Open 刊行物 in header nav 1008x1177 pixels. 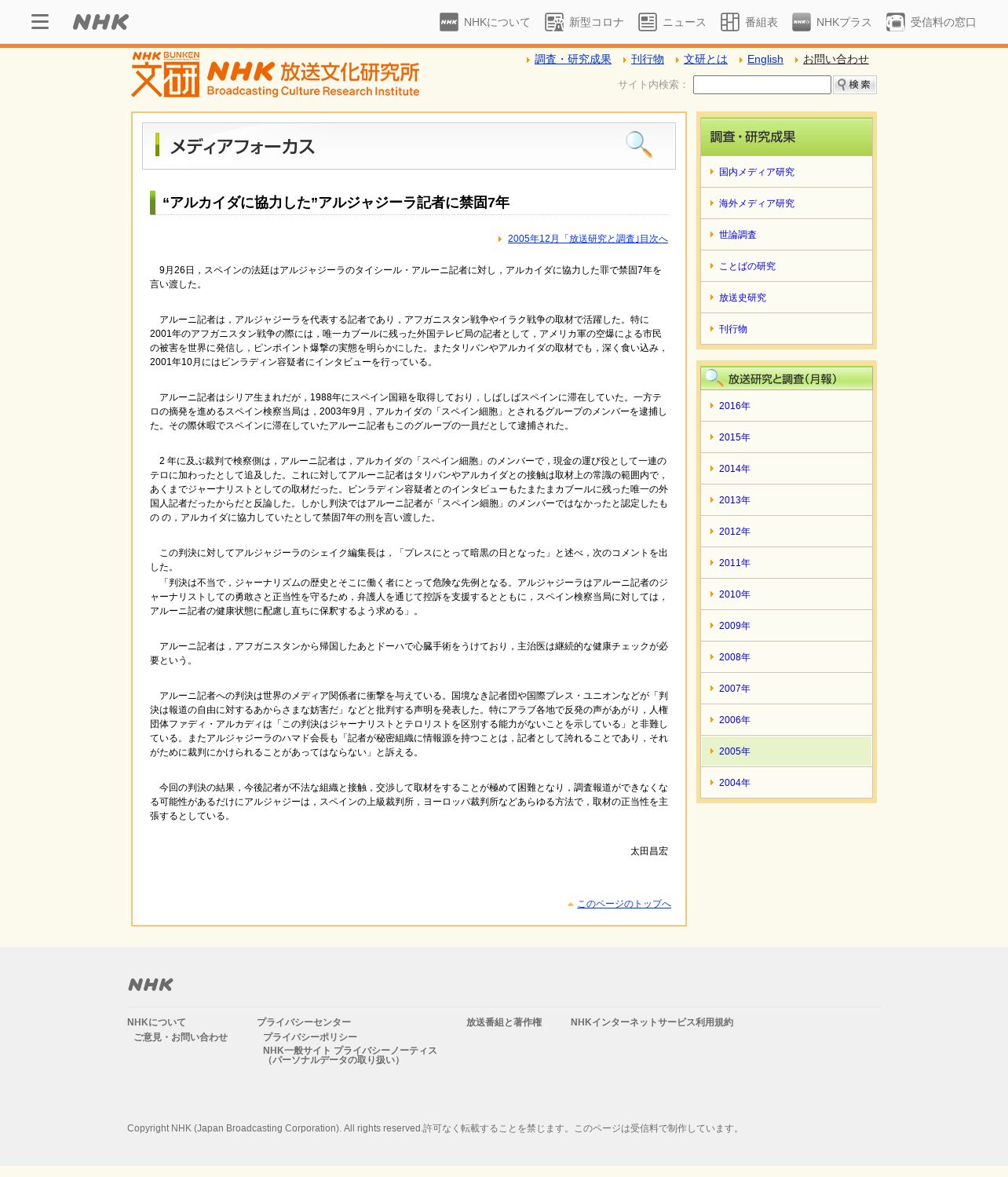(x=648, y=59)
